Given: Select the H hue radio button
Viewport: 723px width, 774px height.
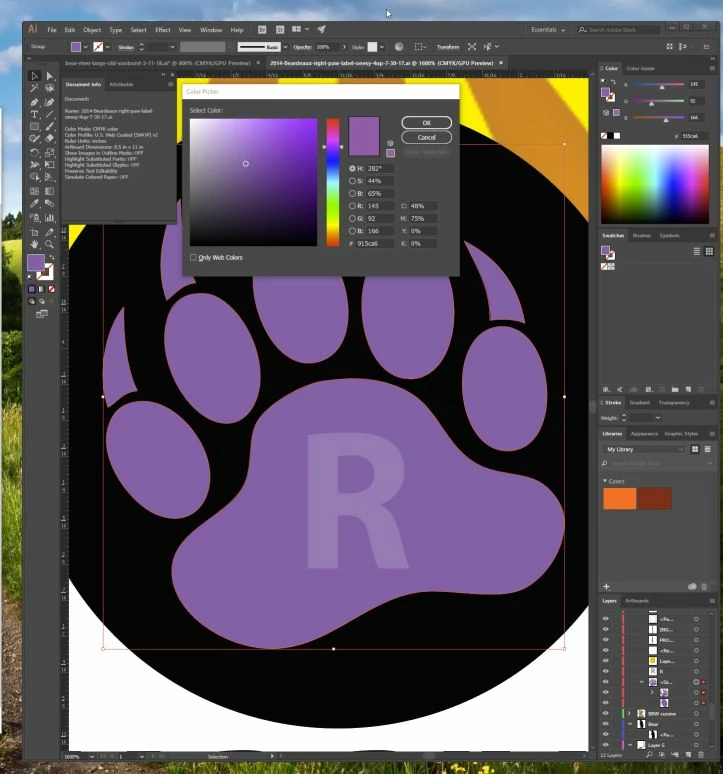Looking at the screenshot, I should 352,168.
